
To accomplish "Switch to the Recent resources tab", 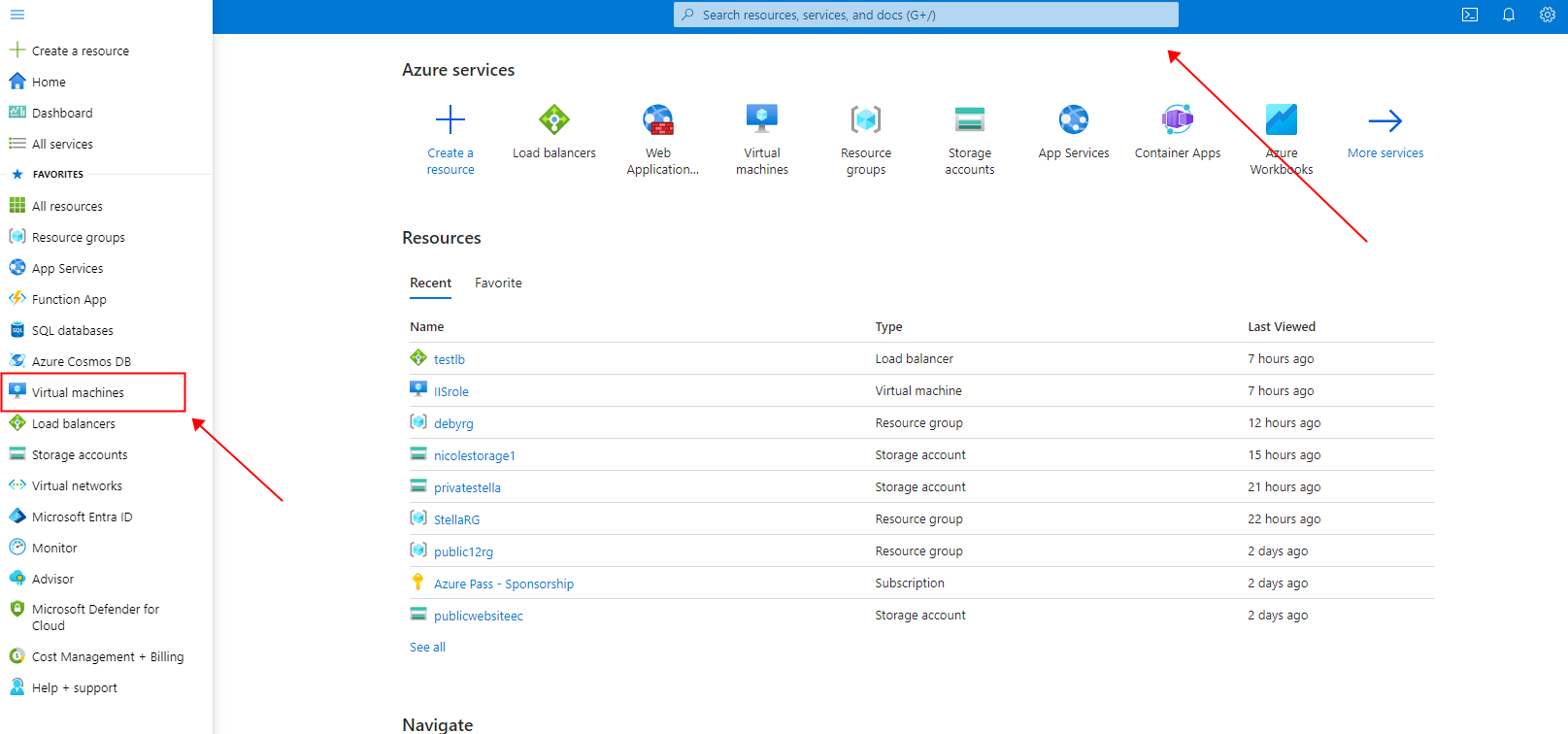I will coord(430,284).
